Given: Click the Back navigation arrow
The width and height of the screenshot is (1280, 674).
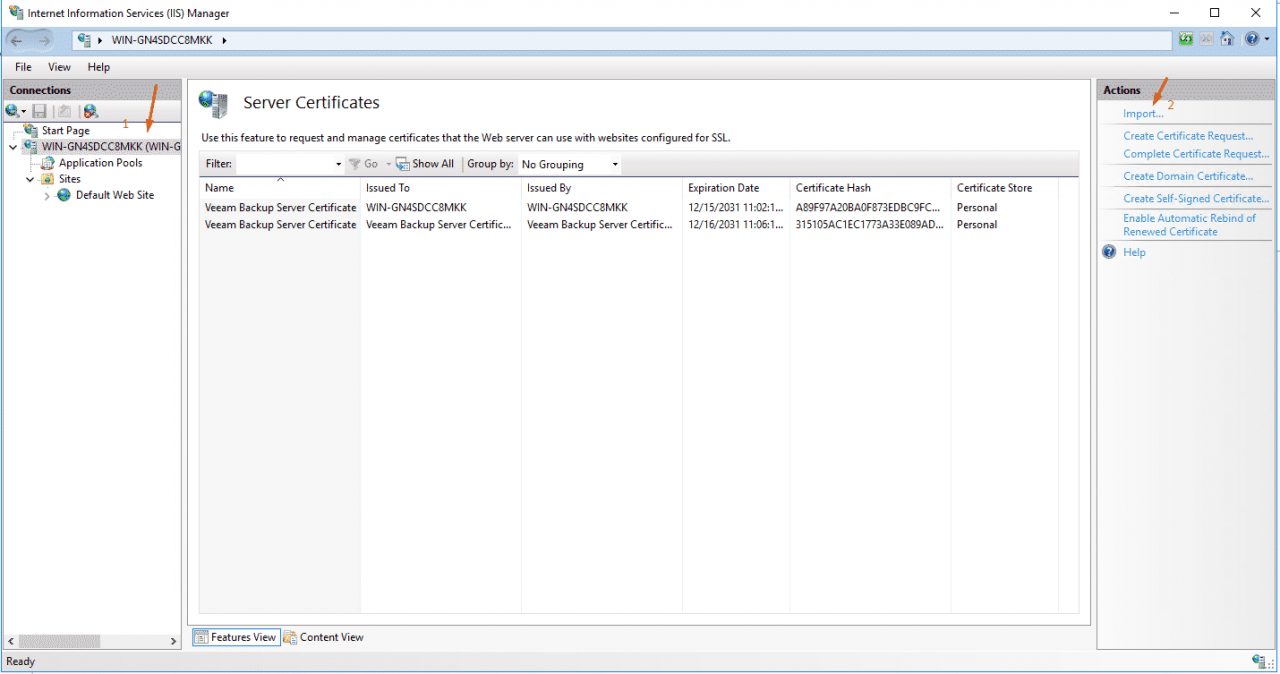Looking at the screenshot, I should [x=17, y=40].
